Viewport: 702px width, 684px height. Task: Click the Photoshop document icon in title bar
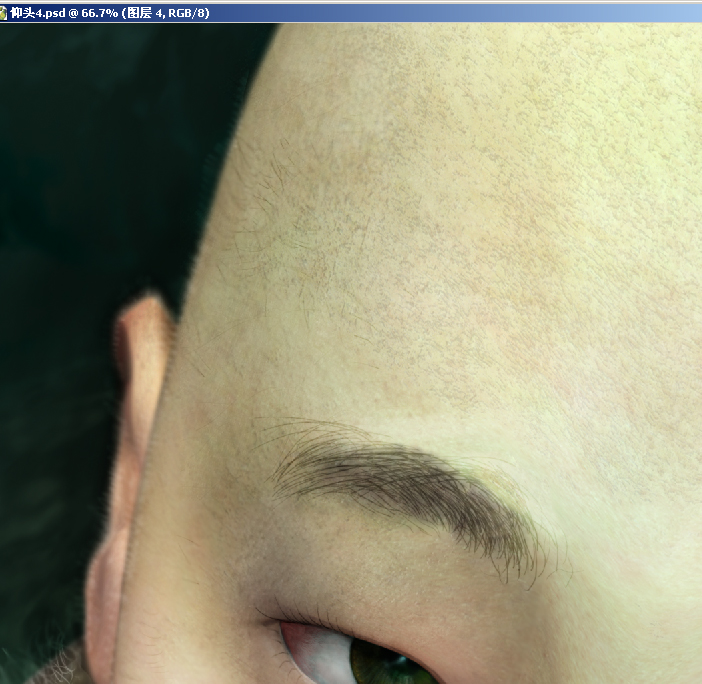[x=4, y=11]
